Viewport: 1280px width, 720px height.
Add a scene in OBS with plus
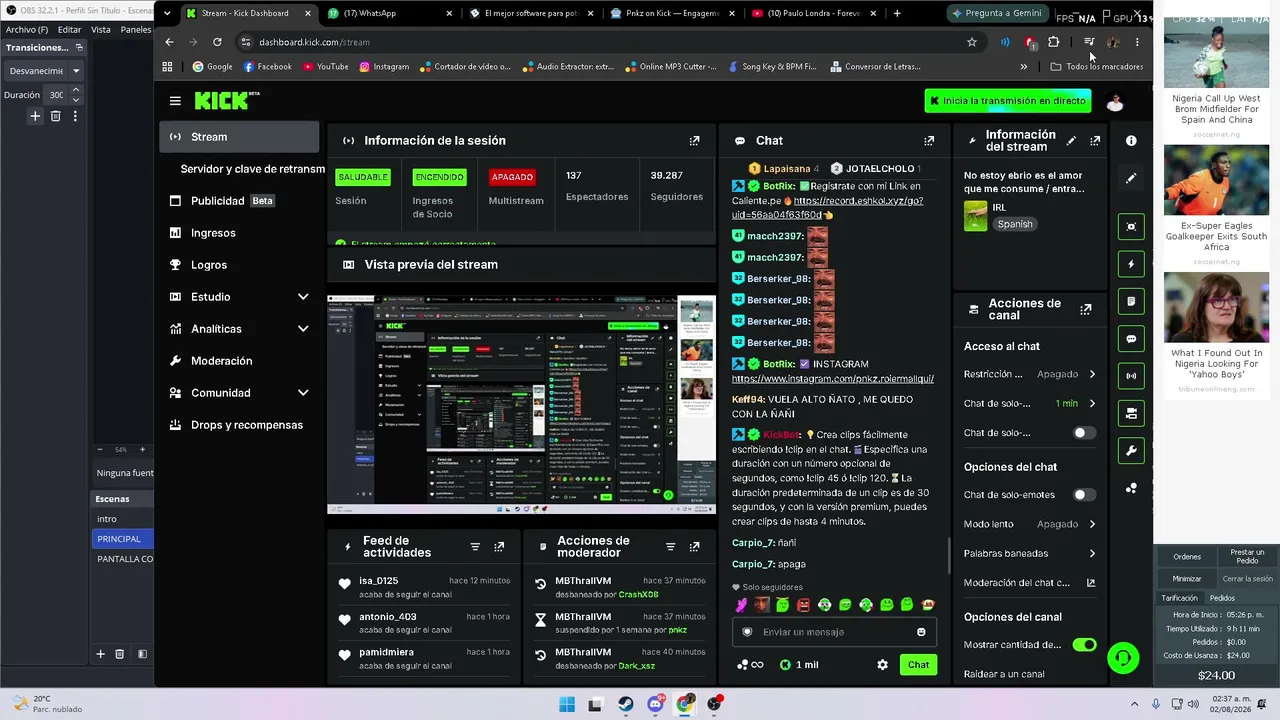(x=100, y=654)
